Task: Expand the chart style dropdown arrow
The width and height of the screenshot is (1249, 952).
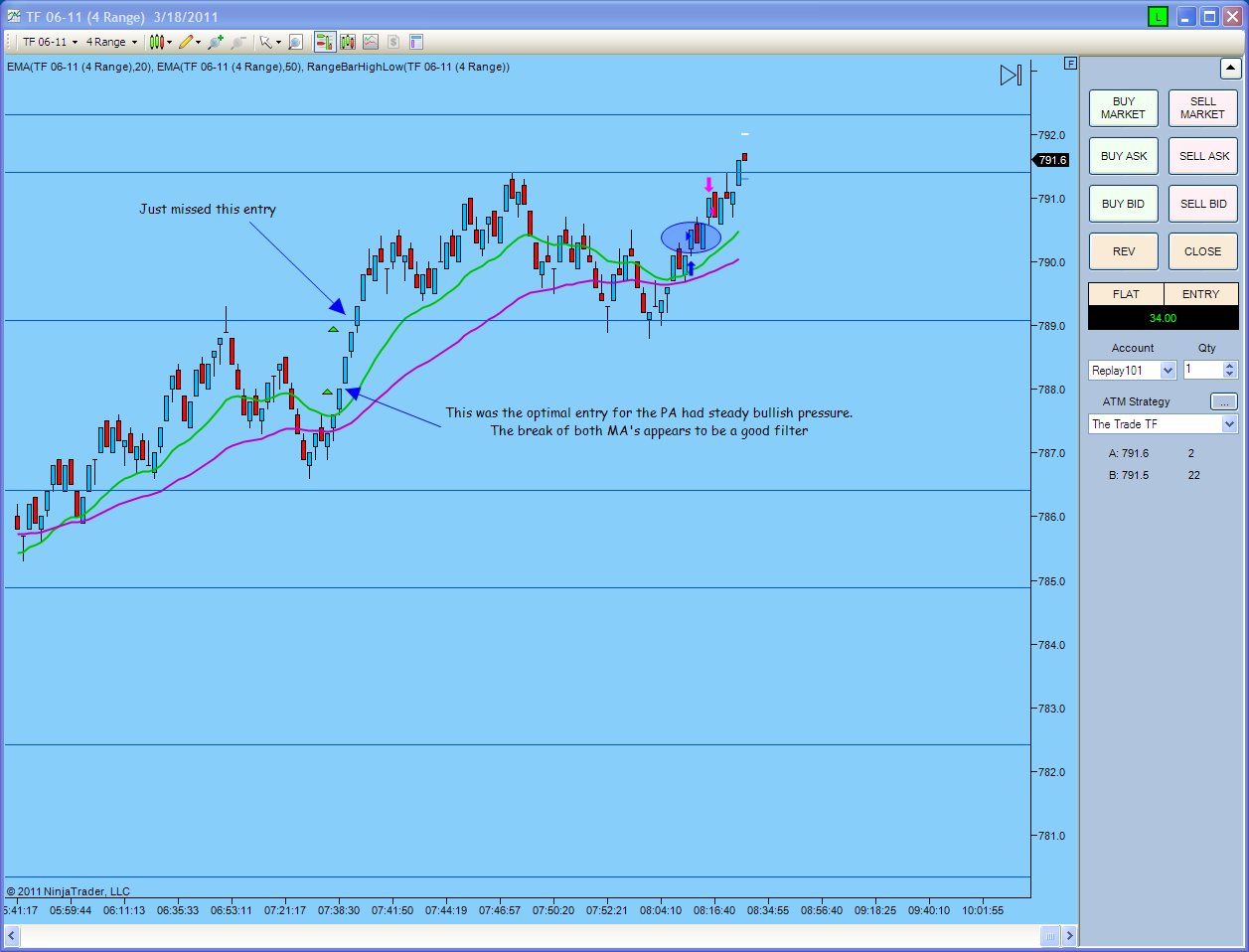Action: (170, 42)
